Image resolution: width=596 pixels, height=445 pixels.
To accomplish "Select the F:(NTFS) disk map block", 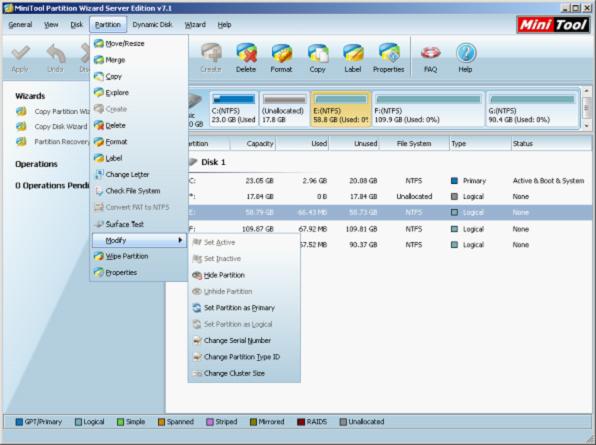I will pyautogui.click(x=428, y=109).
